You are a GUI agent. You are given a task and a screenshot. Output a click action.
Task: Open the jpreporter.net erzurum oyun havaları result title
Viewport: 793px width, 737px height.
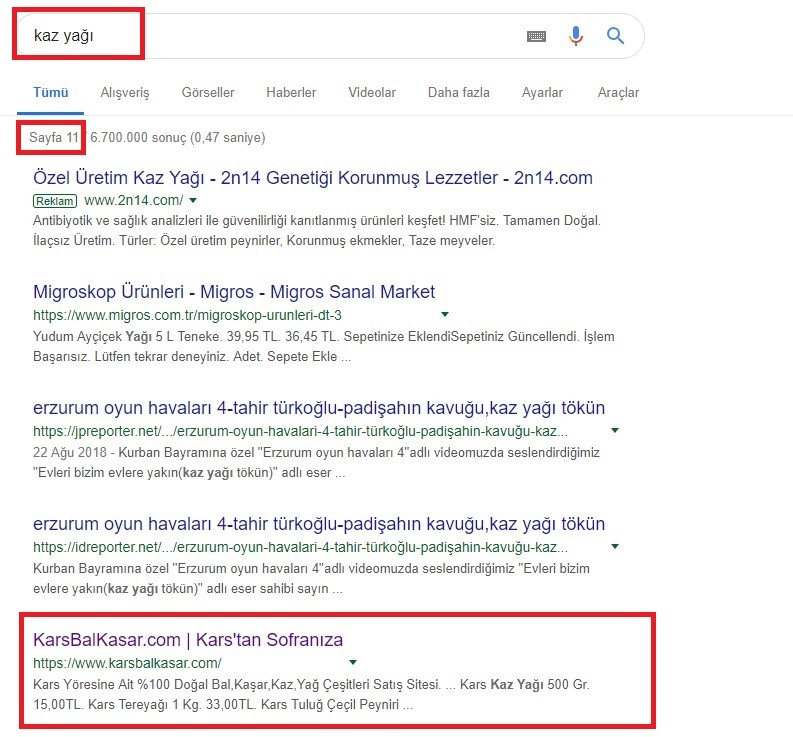pyautogui.click(x=319, y=408)
